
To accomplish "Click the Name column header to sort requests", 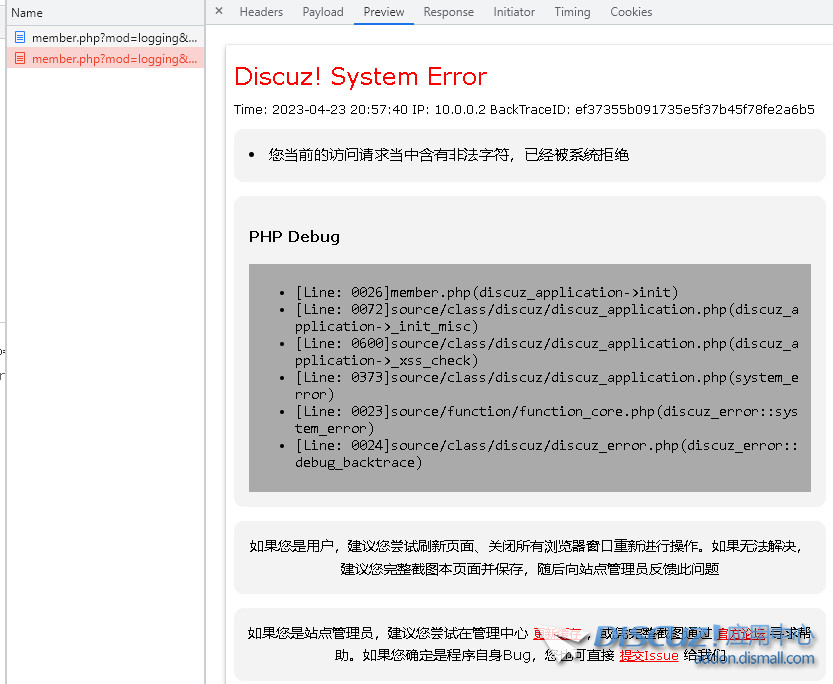I will point(27,12).
